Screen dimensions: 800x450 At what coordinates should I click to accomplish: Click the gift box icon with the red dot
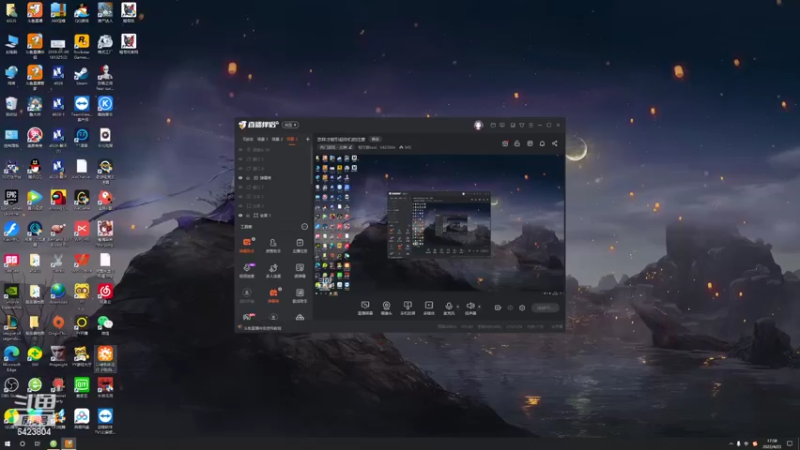[x=505, y=143]
